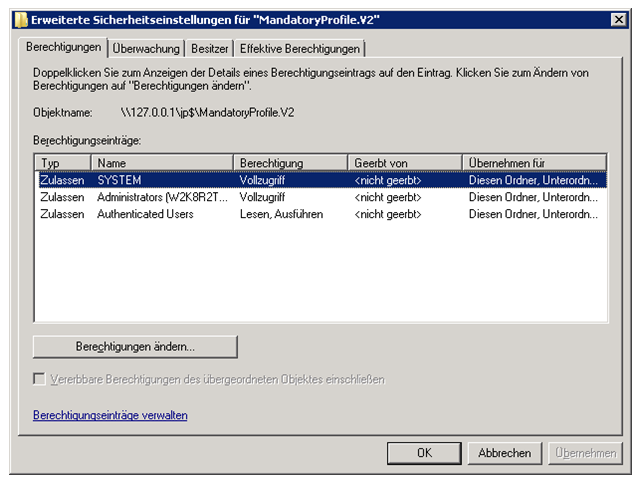Click the Übernehmen button

coord(585,453)
